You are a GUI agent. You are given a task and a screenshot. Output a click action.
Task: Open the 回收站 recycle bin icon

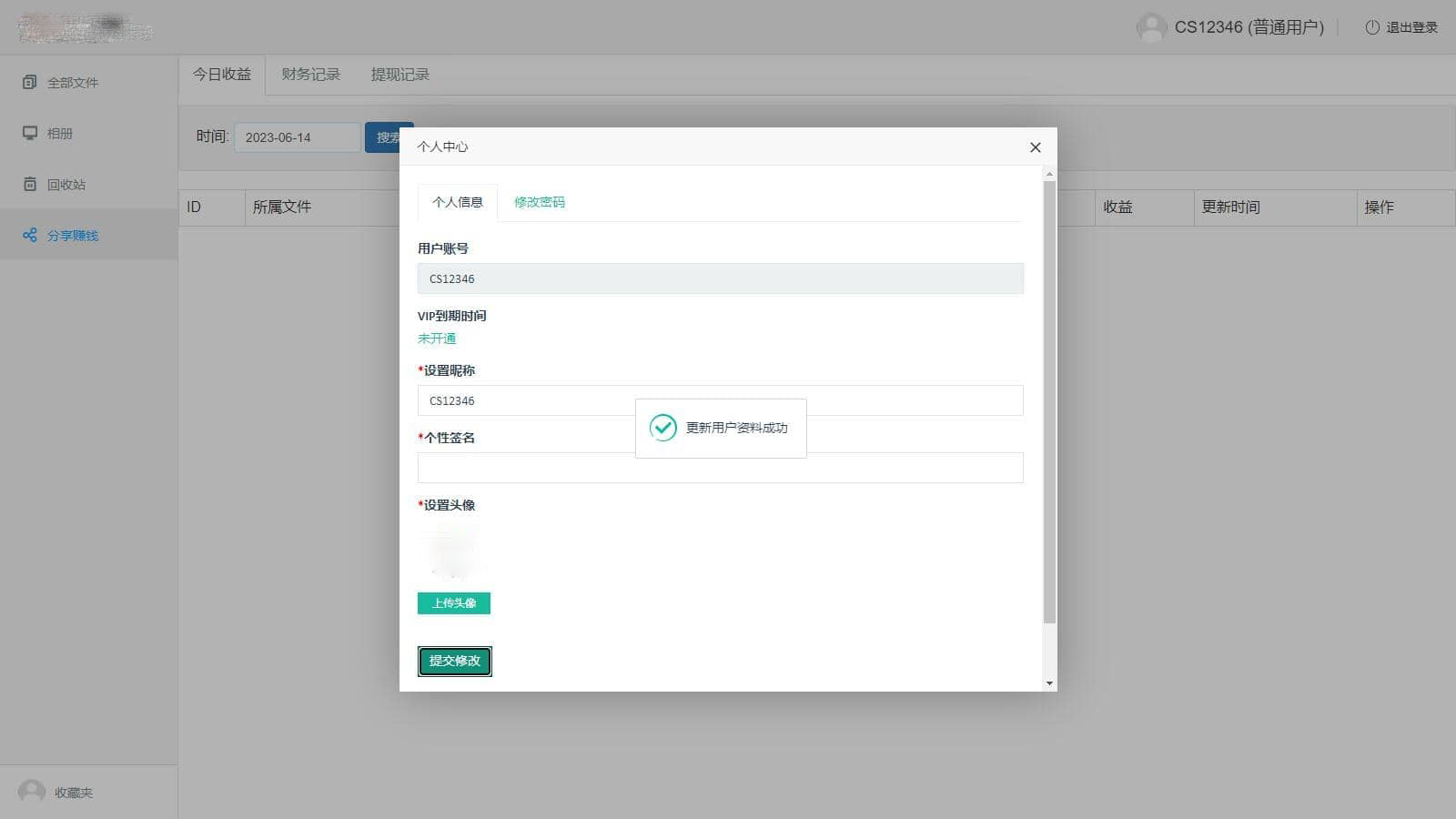[30, 184]
